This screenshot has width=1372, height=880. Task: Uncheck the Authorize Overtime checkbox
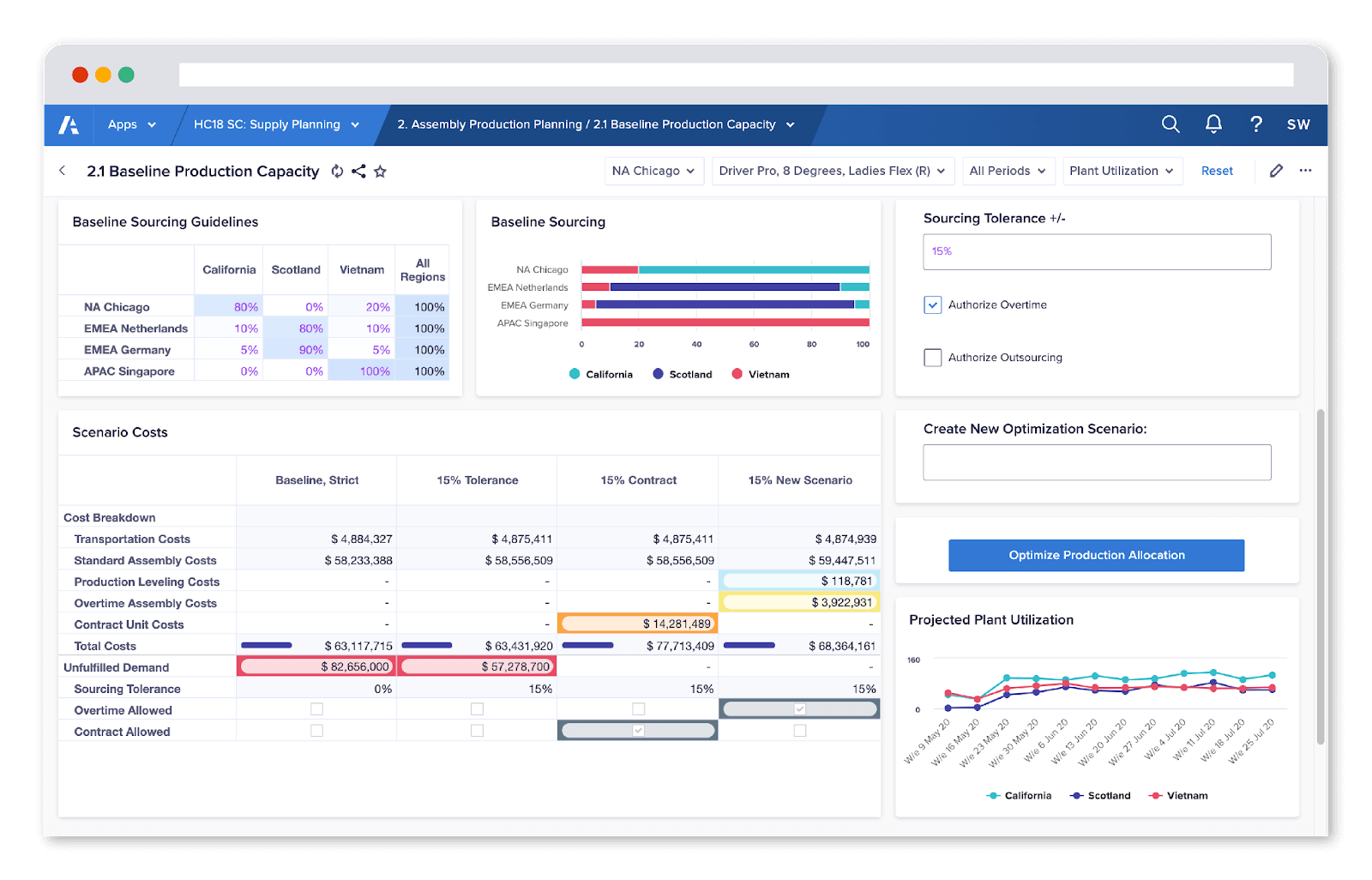(x=932, y=304)
